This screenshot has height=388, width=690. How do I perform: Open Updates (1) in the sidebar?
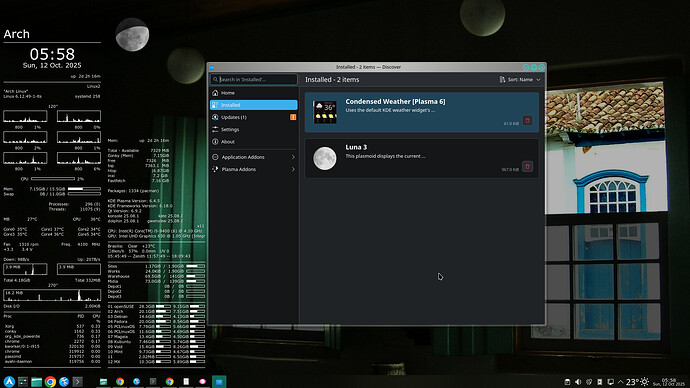(254, 117)
